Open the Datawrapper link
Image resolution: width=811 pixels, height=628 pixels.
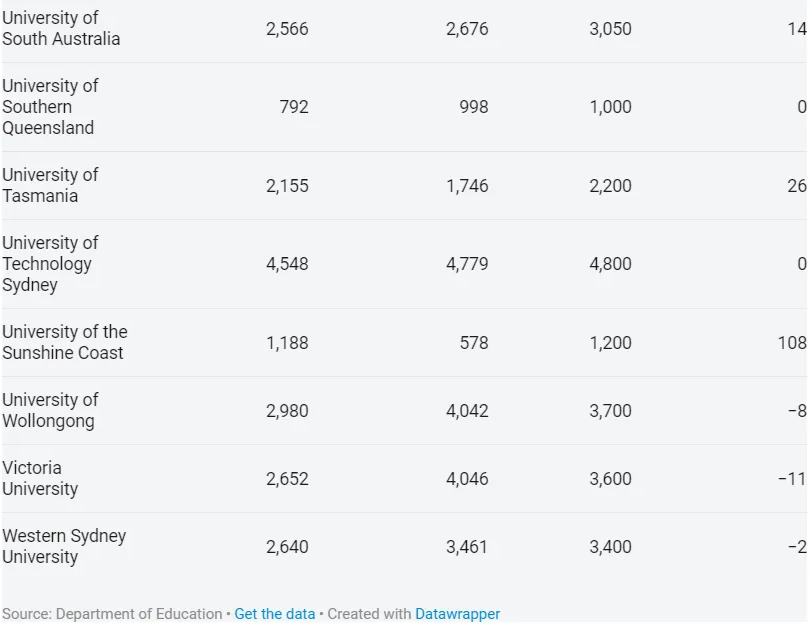pos(457,614)
